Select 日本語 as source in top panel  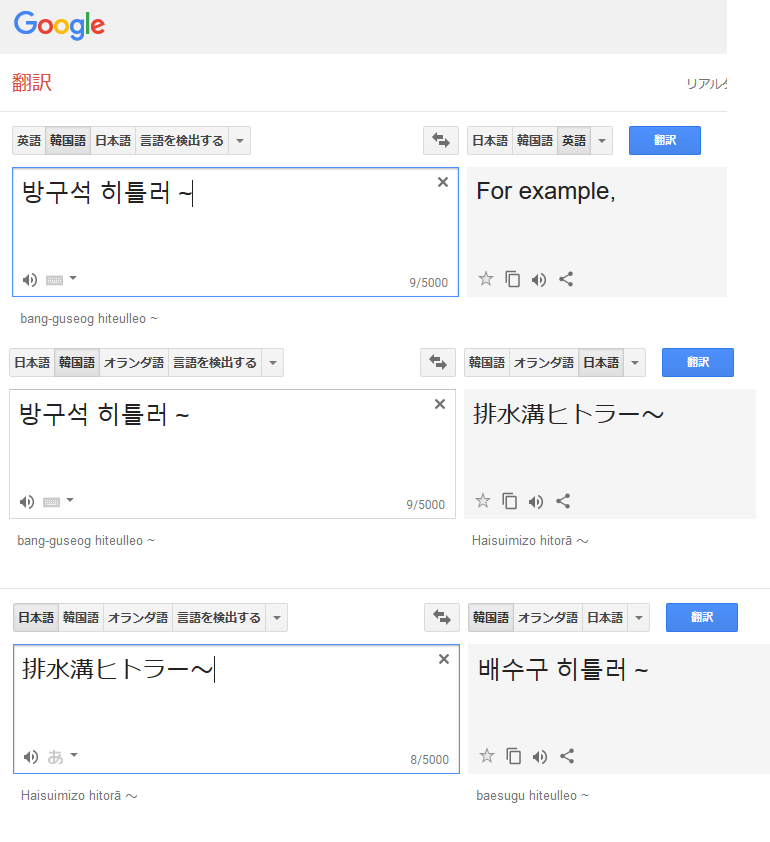(x=113, y=141)
